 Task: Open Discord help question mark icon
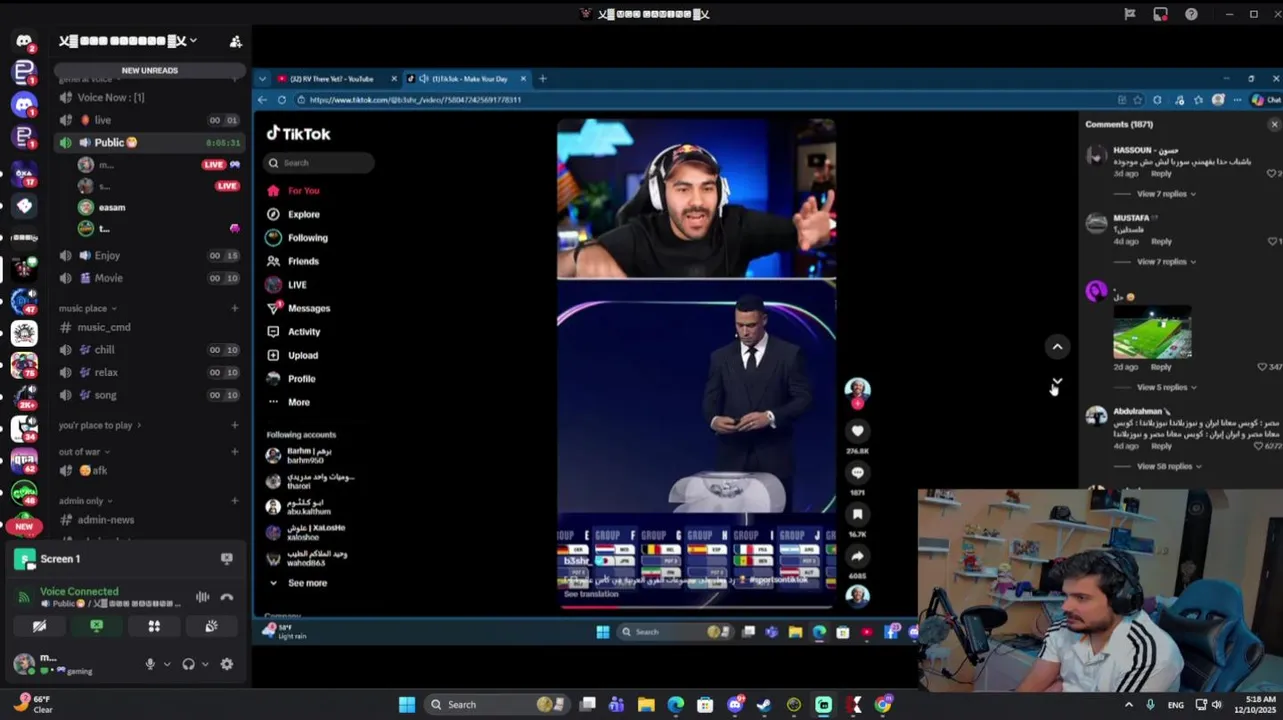coord(1191,14)
